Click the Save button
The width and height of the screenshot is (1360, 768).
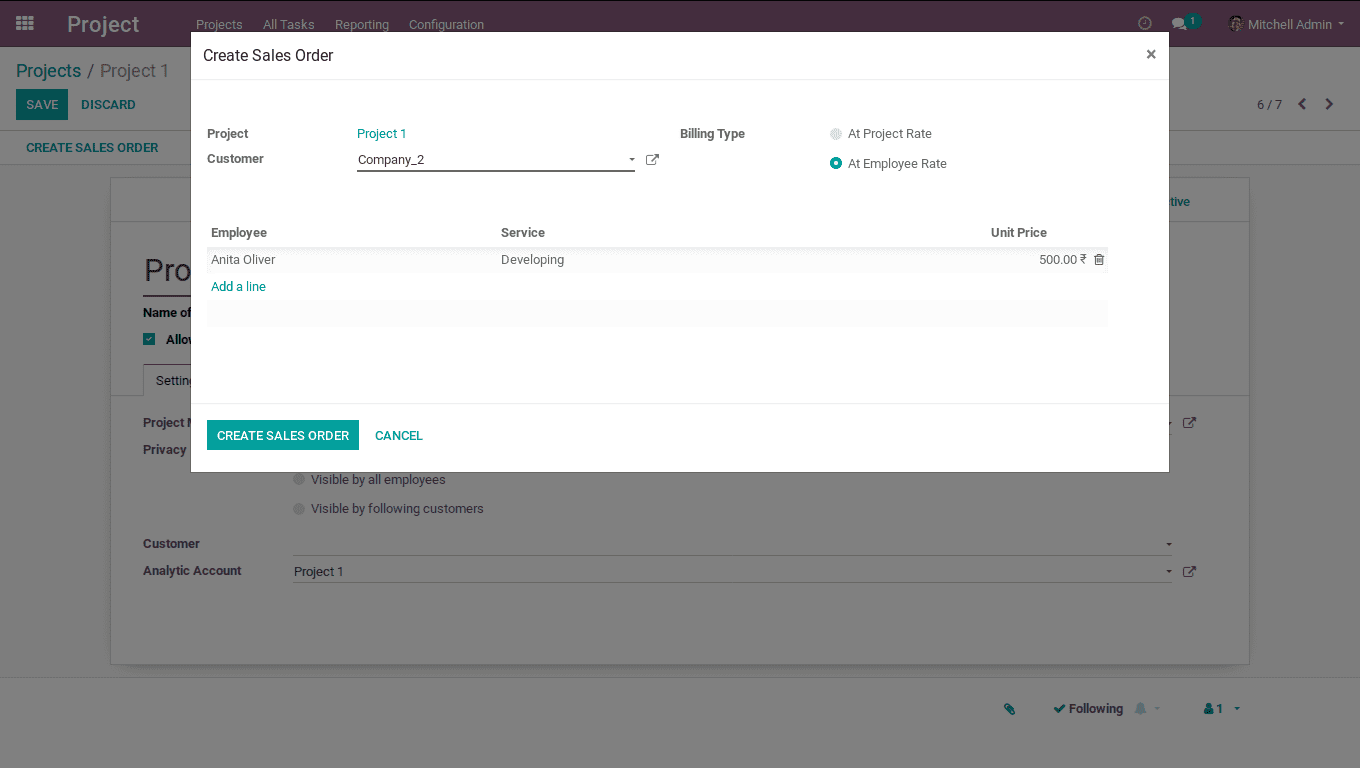point(42,104)
